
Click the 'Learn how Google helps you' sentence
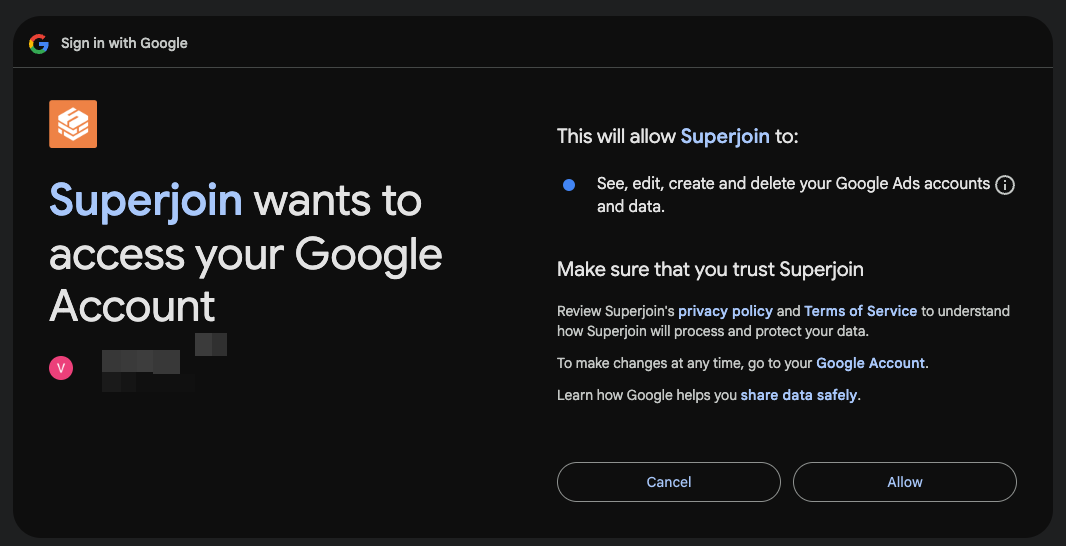709,395
